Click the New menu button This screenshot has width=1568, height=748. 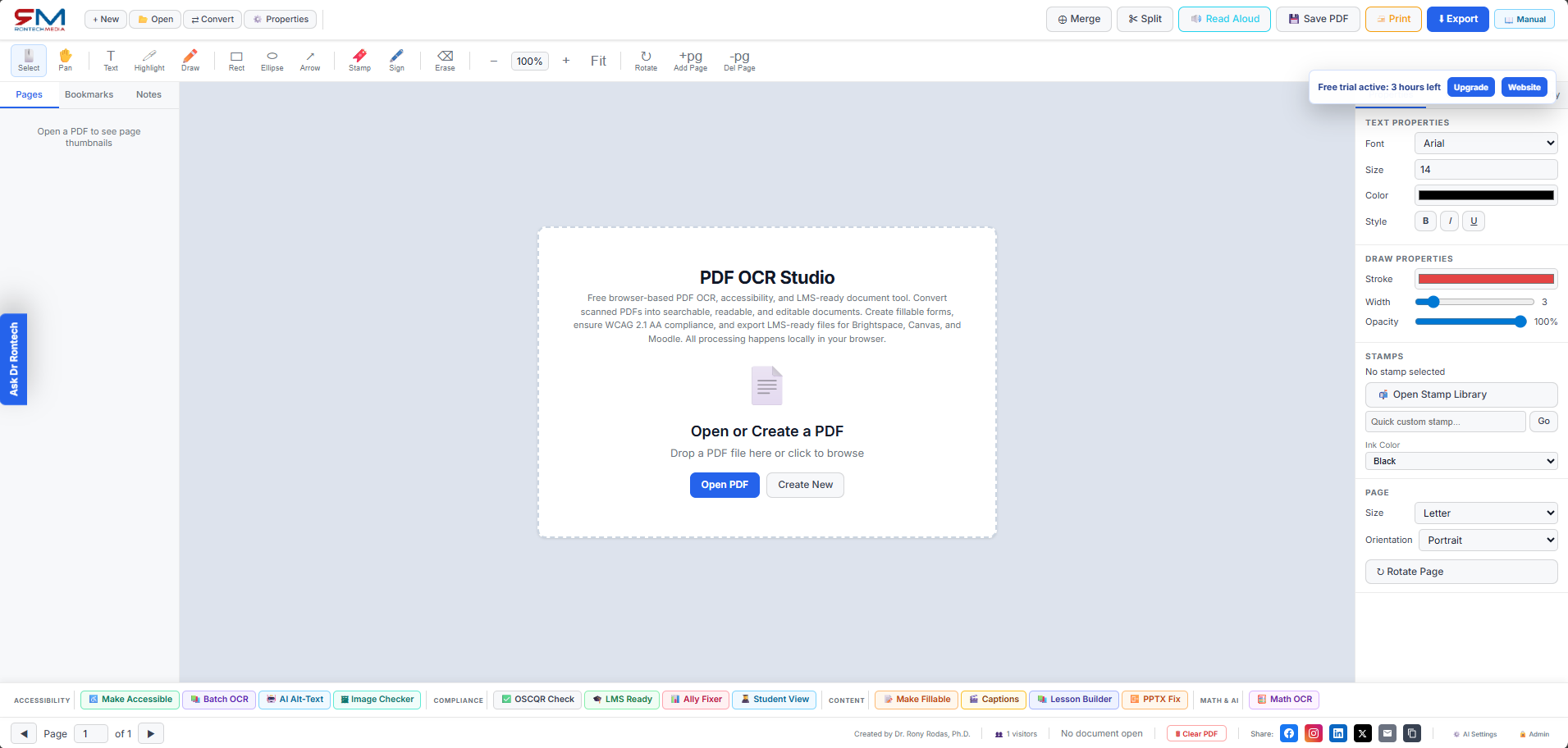coord(106,19)
